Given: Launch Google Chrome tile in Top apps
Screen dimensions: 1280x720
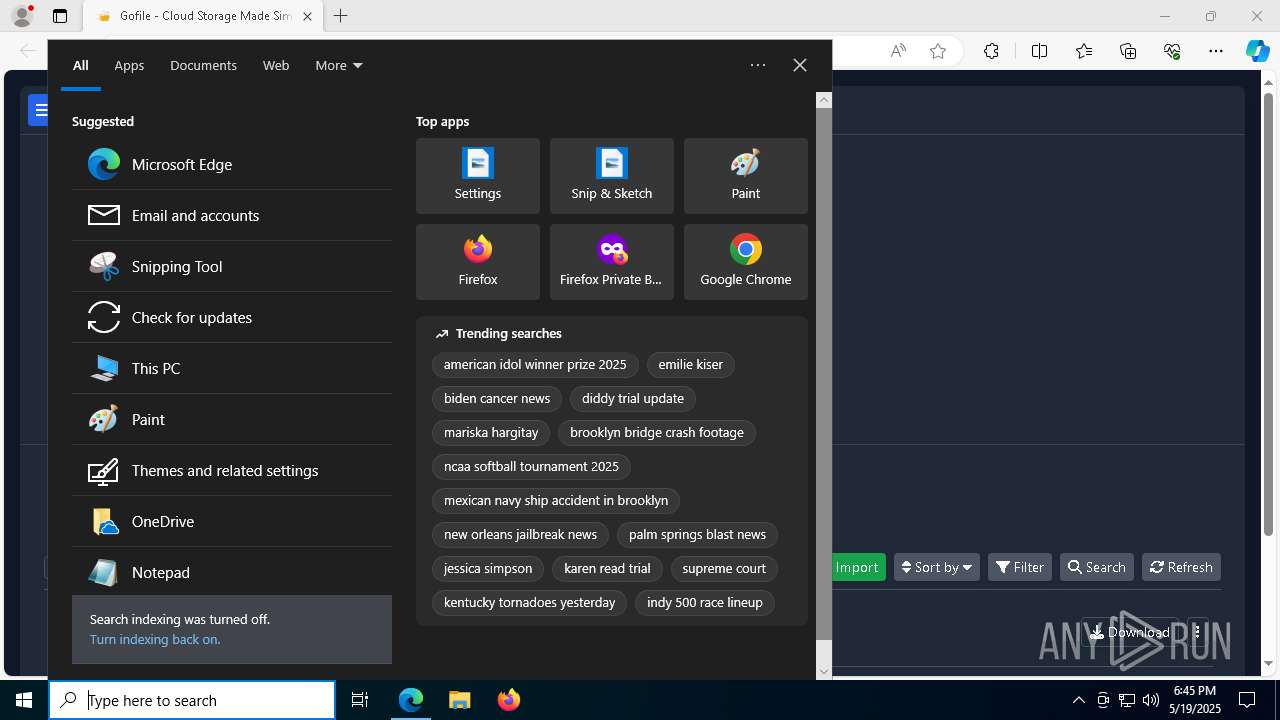Looking at the screenshot, I should (746, 262).
